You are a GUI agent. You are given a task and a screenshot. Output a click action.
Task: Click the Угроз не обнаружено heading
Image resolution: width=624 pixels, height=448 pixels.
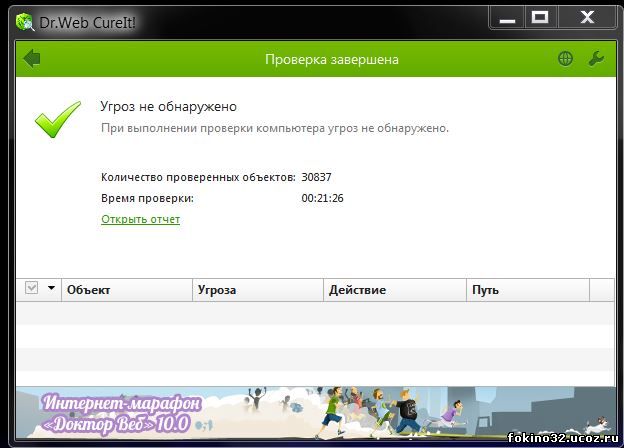click(169, 107)
